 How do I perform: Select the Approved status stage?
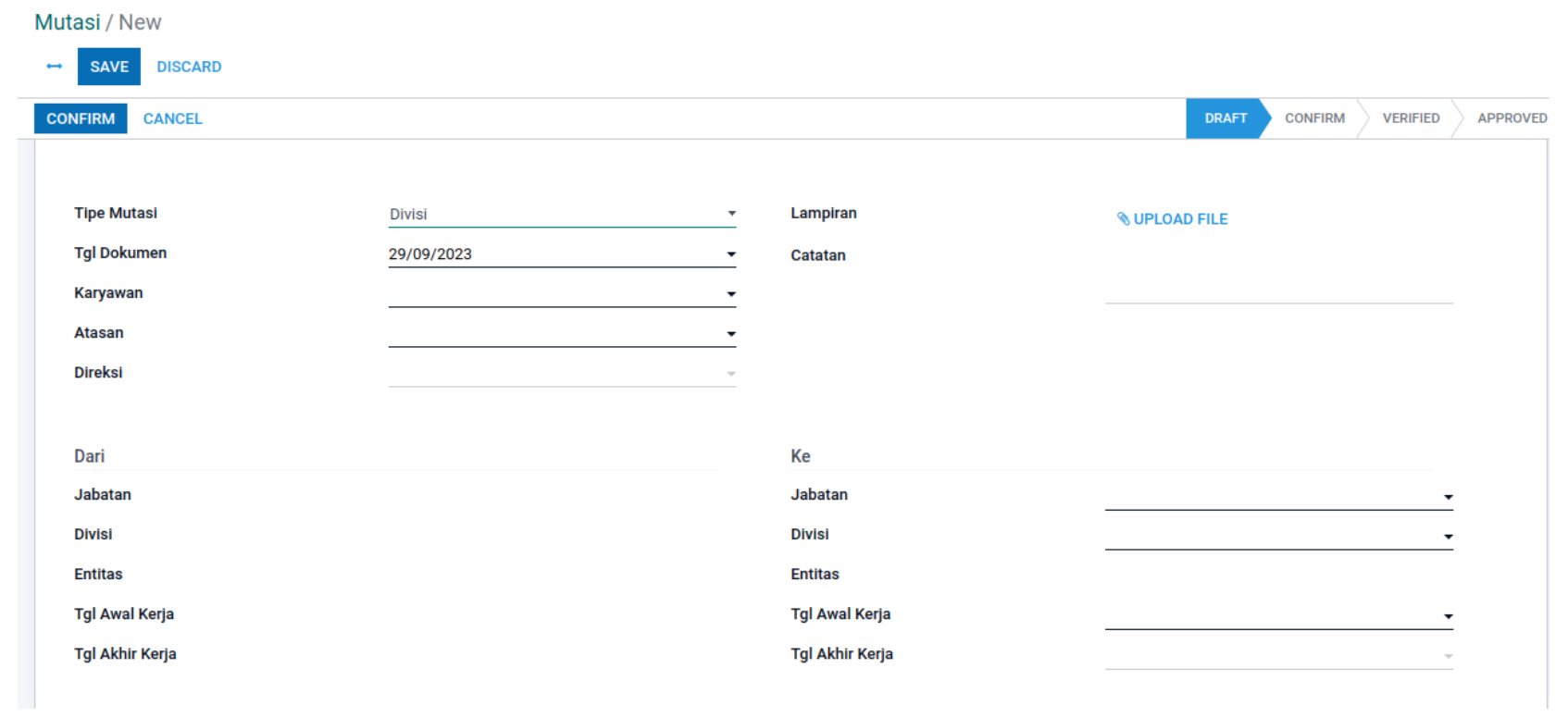(1511, 118)
